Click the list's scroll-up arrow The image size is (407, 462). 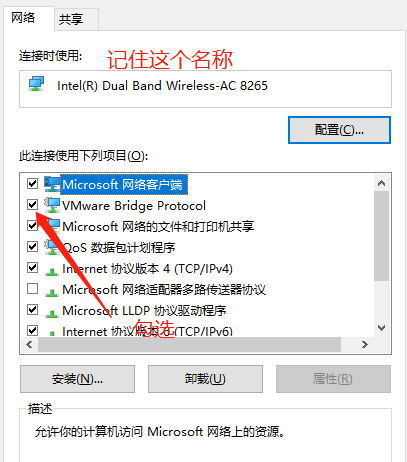pos(382,183)
